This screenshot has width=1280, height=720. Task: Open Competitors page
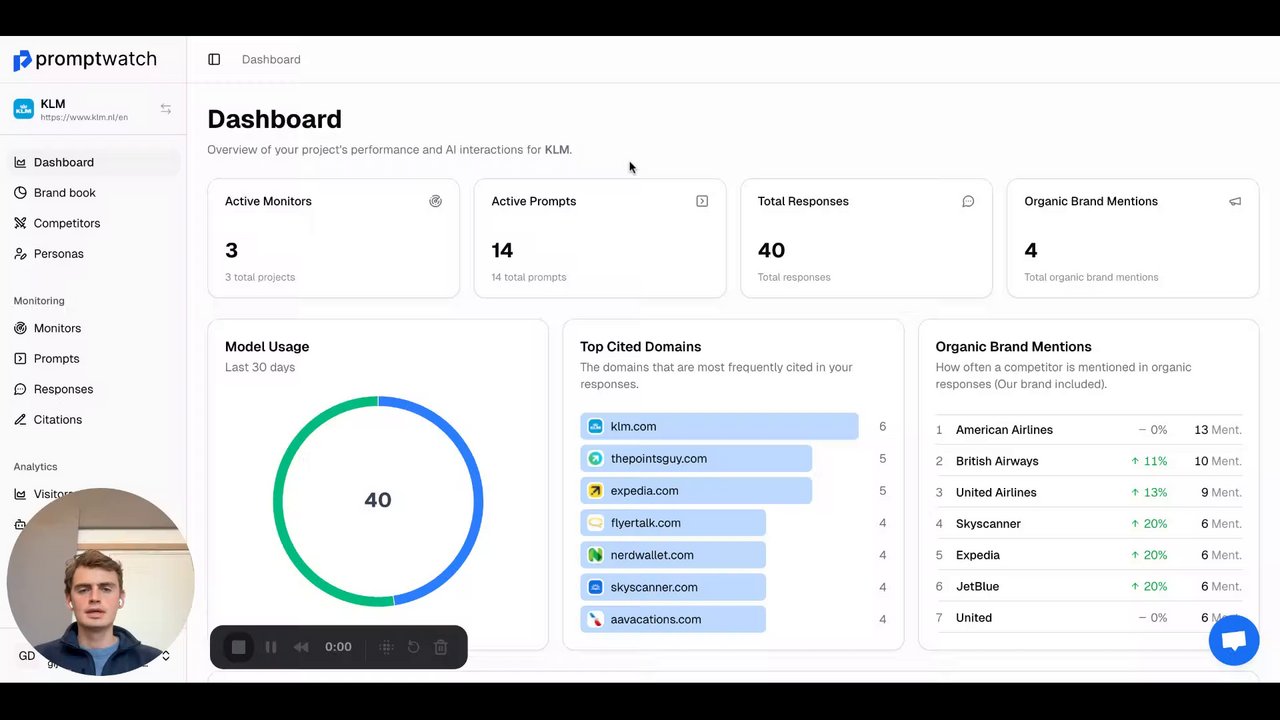pos(93,223)
